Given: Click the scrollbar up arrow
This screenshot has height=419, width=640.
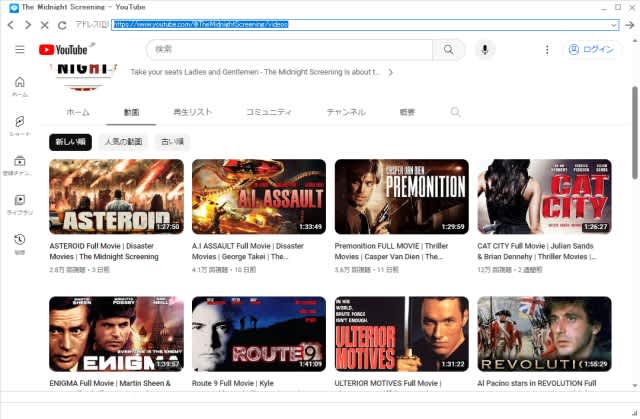Looking at the screenshot, I should click(x=635, y=40).
